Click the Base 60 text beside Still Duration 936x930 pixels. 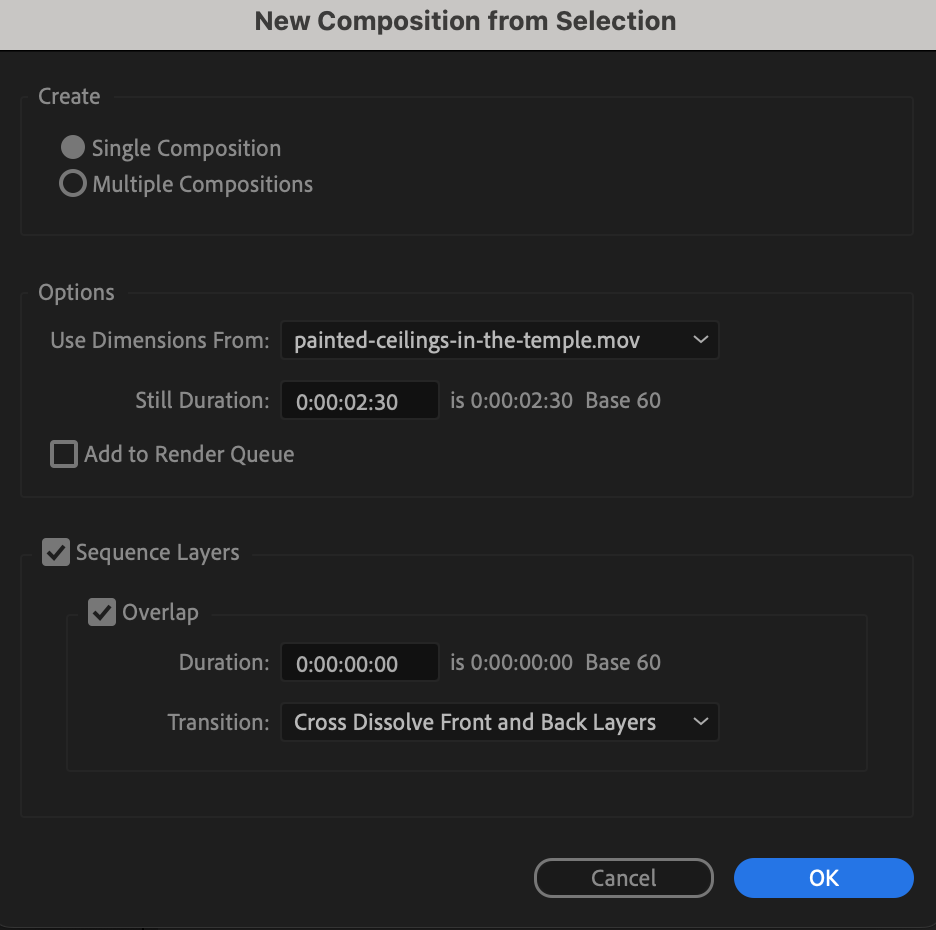coord(623,401)
